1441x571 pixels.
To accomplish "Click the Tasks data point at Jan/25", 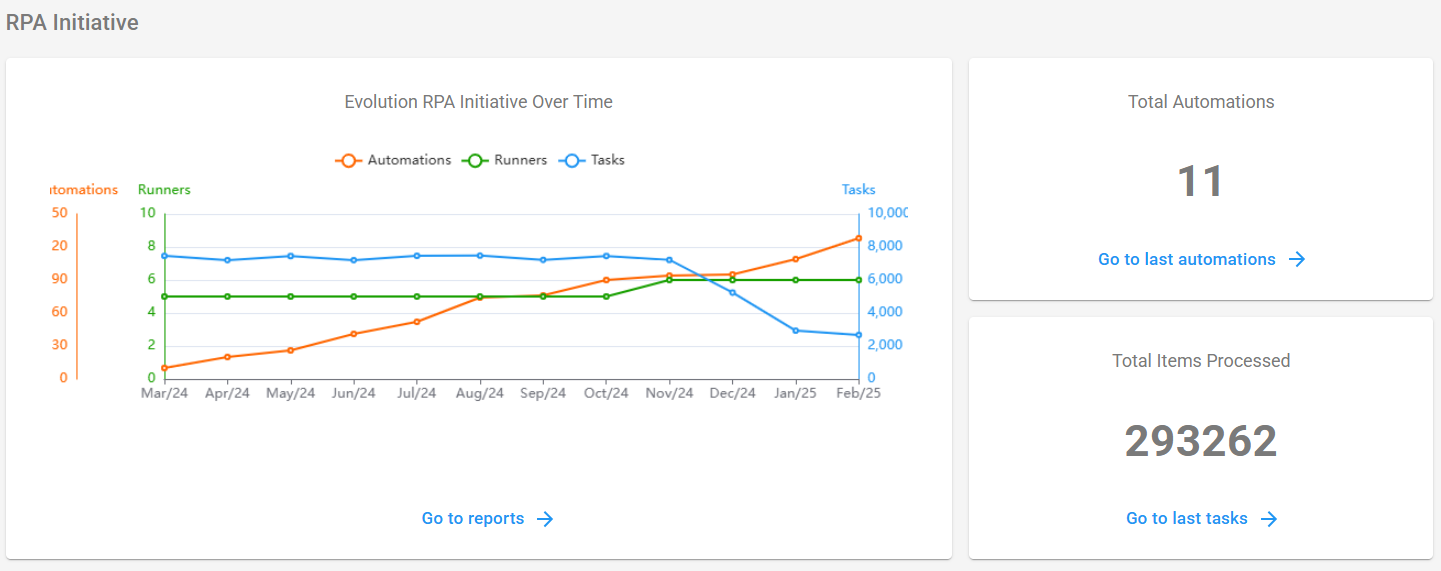I will point(795,330).
